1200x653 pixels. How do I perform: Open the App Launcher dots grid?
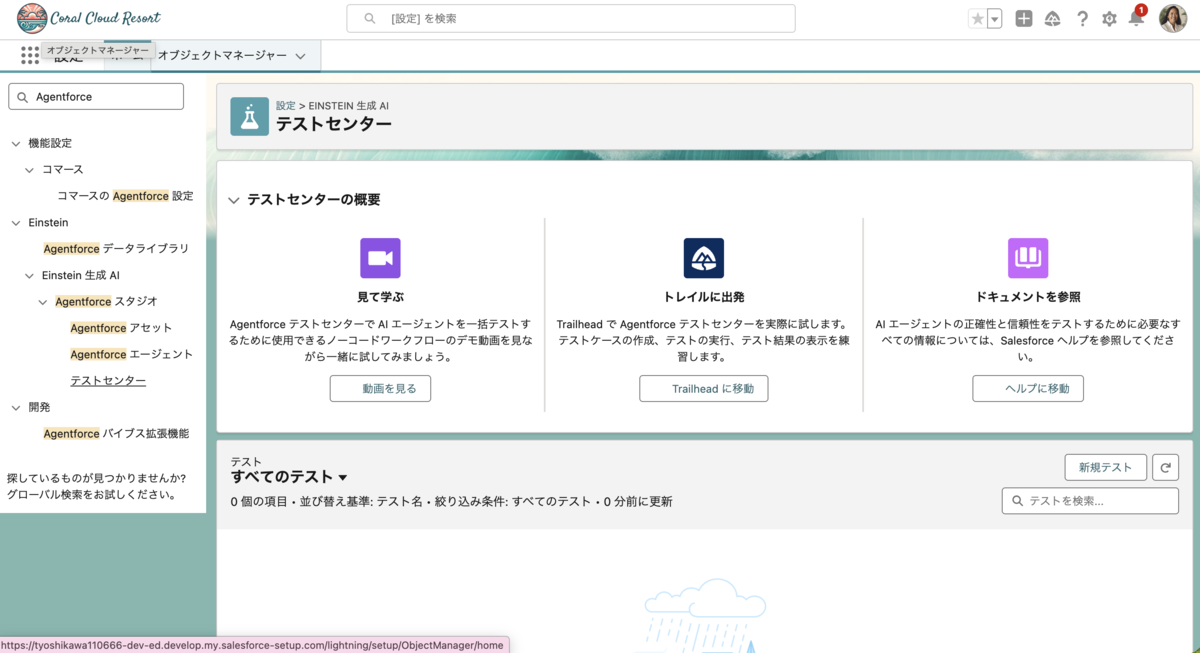30,56
